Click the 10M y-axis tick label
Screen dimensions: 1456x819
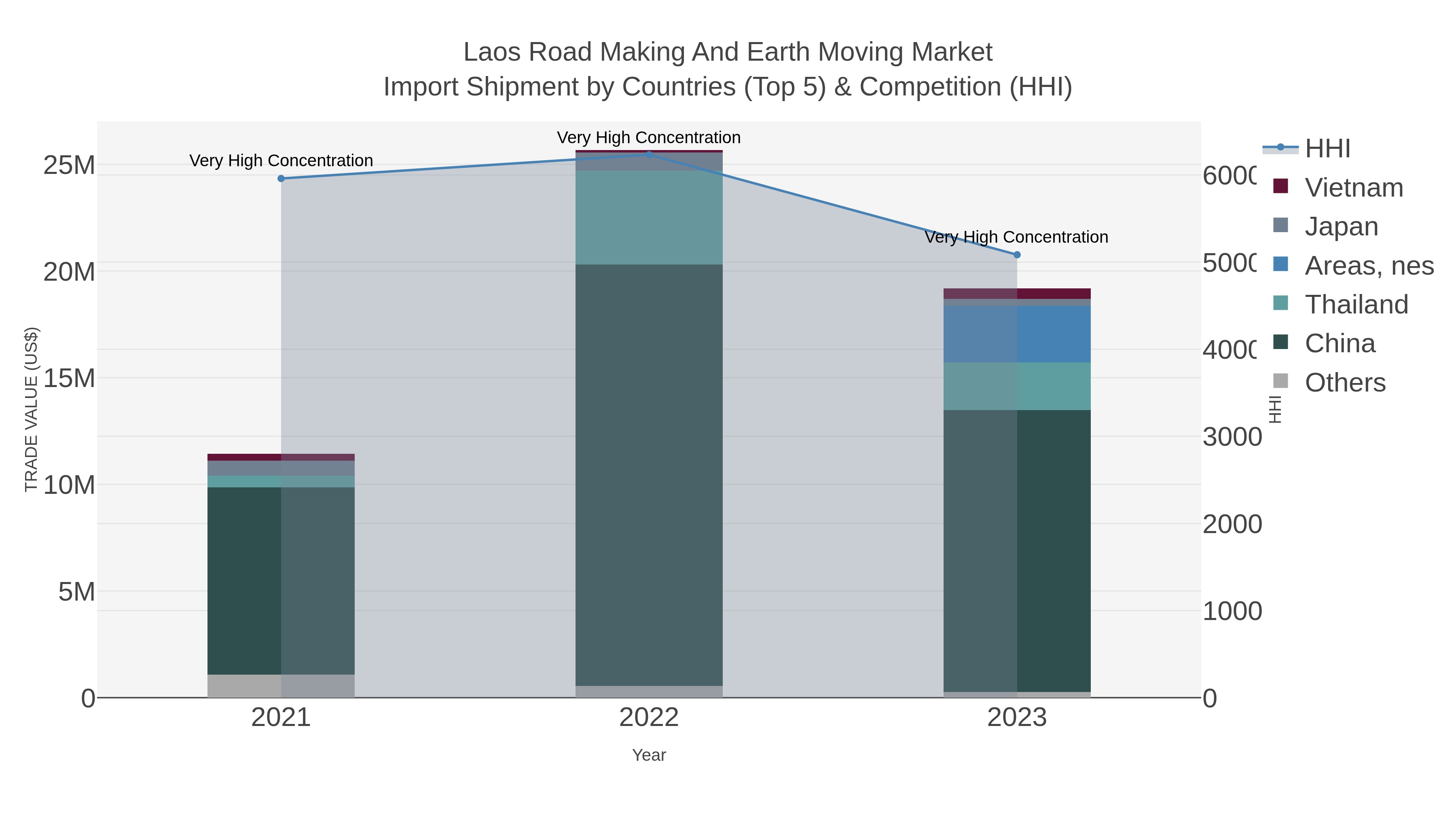[69, 485]
